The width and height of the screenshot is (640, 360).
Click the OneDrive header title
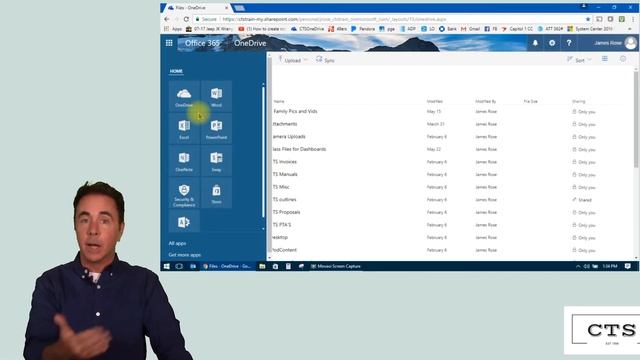250,43
